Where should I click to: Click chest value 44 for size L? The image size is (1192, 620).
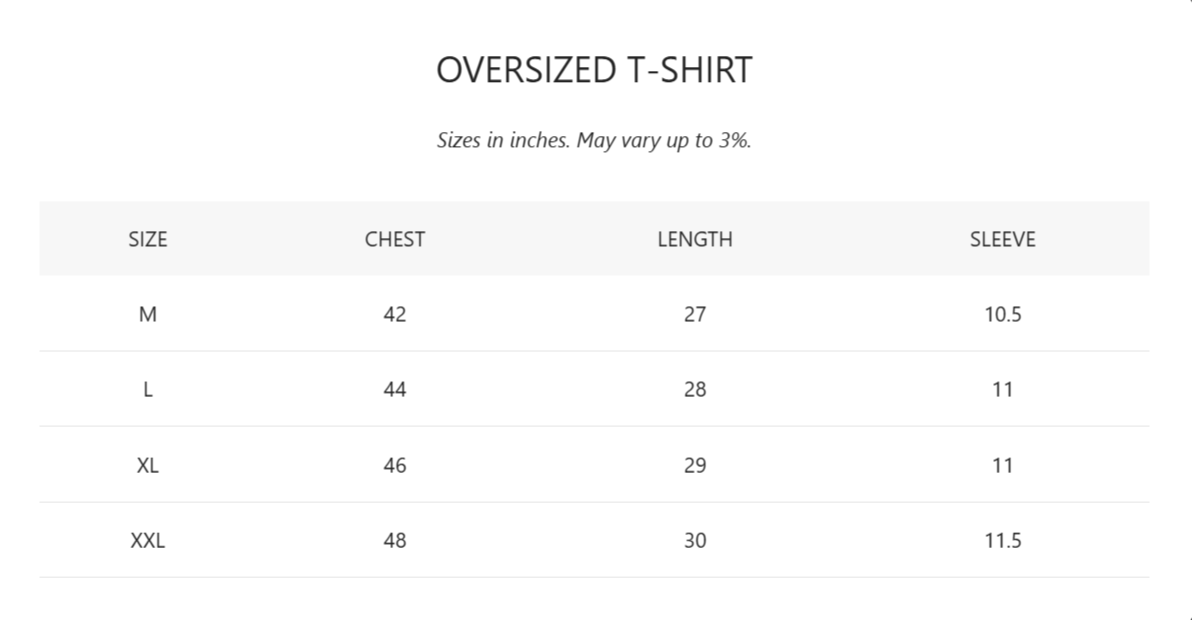(395, 390)
